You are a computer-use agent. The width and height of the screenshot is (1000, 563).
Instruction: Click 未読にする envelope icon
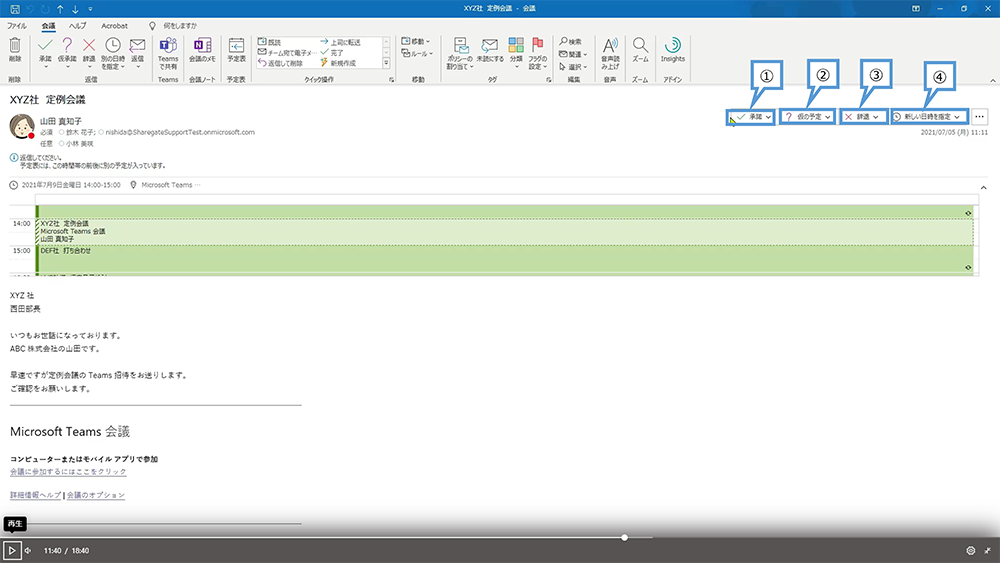pyautogui.click(x=490, y=46)
